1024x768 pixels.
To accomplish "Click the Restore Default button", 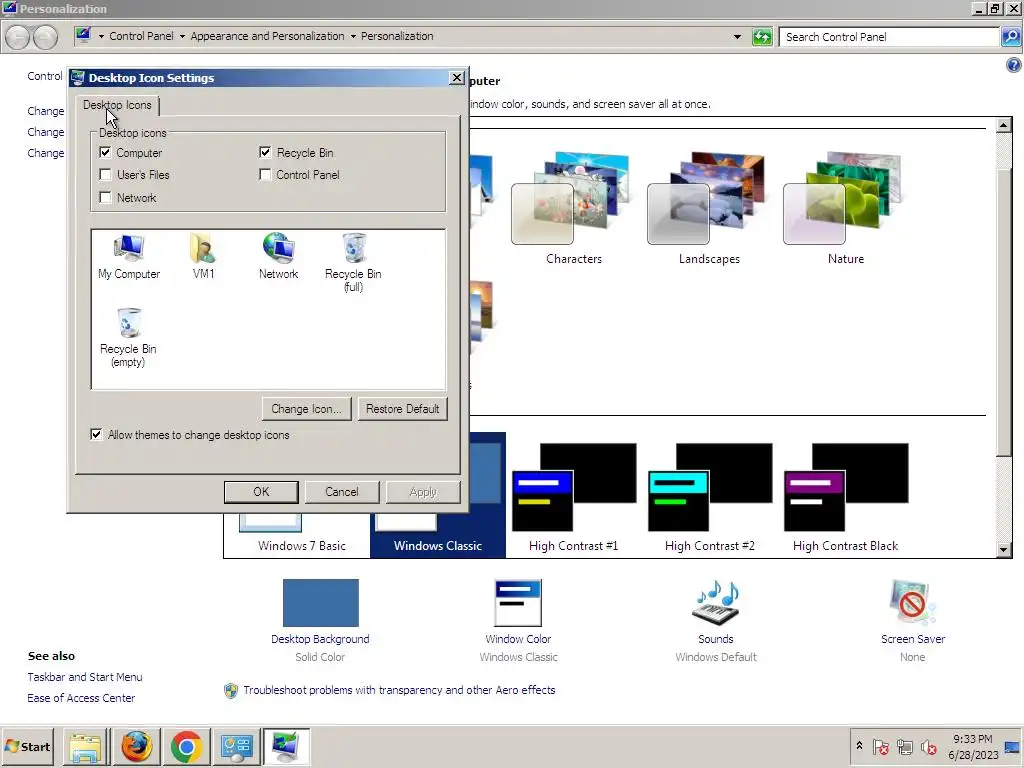I will point(402,409).
